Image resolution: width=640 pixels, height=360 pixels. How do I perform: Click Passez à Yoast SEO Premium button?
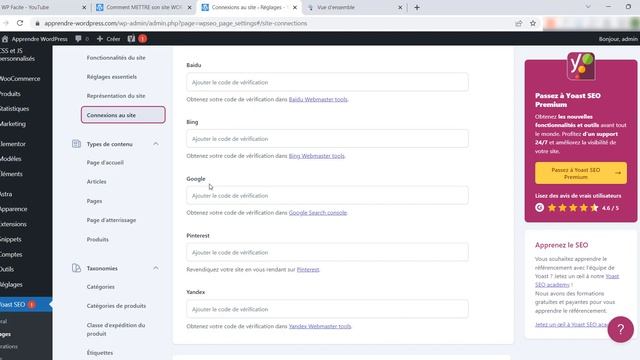tap(580, 173)
